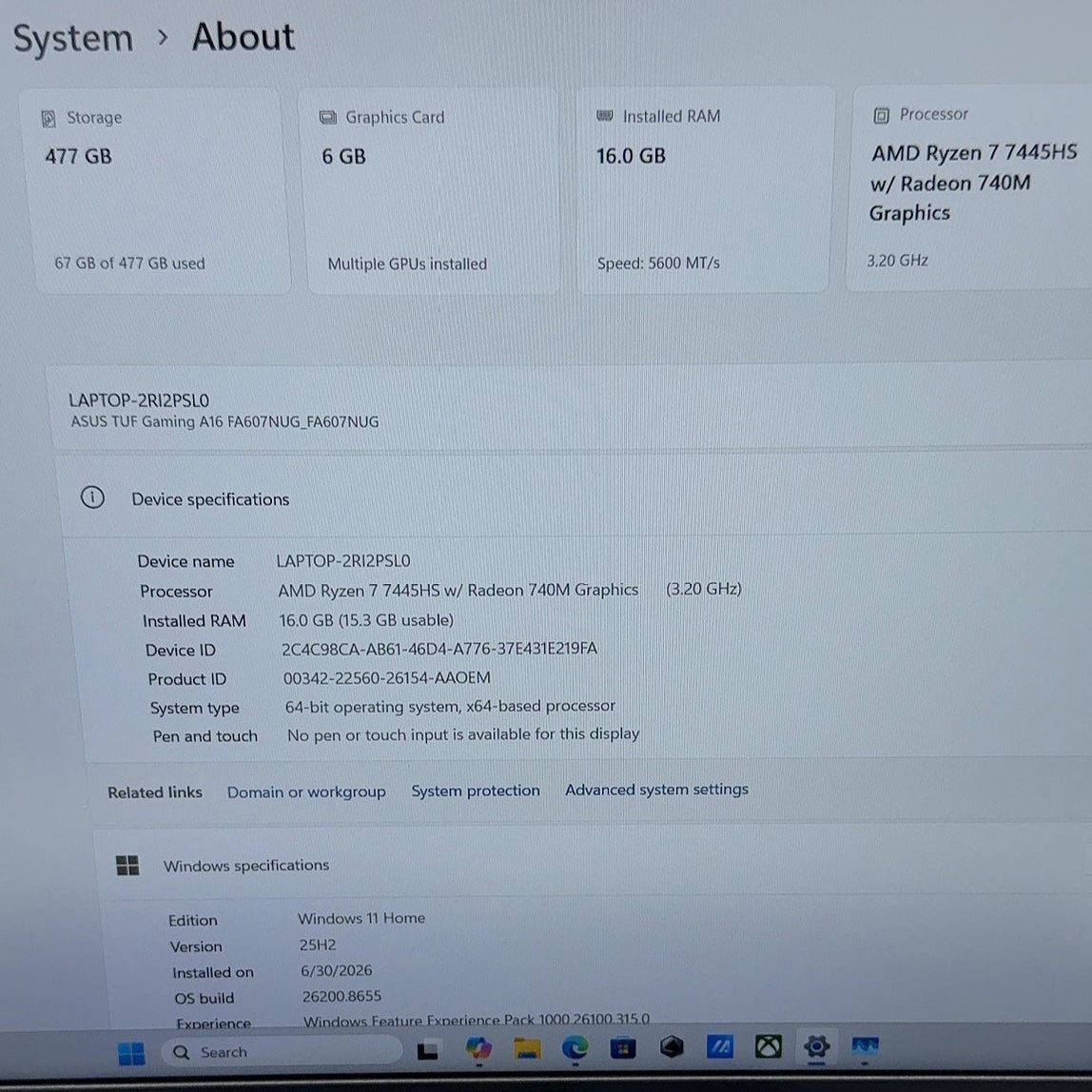Open the Armoury Crate taskbar icon

[672, 1046]
